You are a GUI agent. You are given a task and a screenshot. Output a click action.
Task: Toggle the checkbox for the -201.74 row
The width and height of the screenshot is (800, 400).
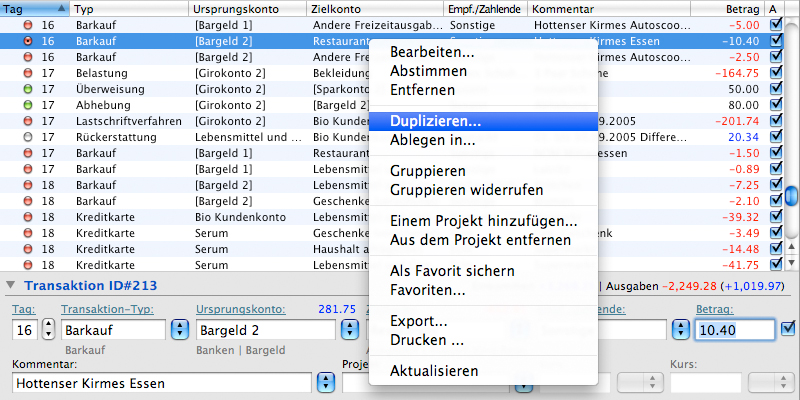click(x=776, y=120)
